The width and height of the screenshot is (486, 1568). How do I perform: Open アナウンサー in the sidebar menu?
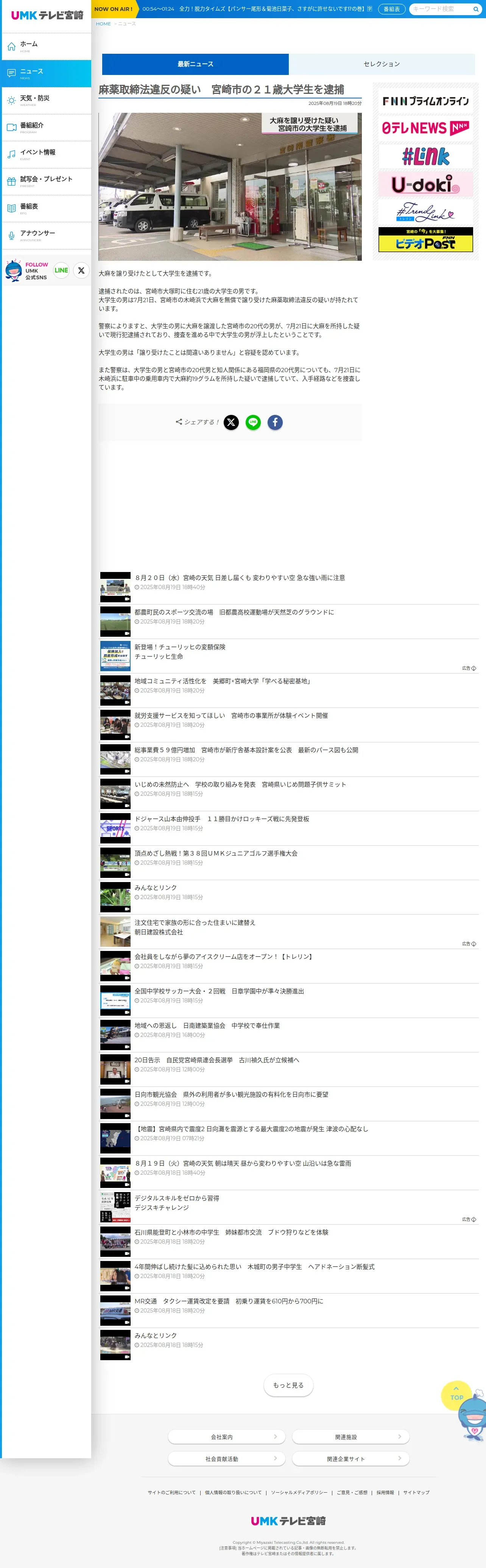pos(46,235)
